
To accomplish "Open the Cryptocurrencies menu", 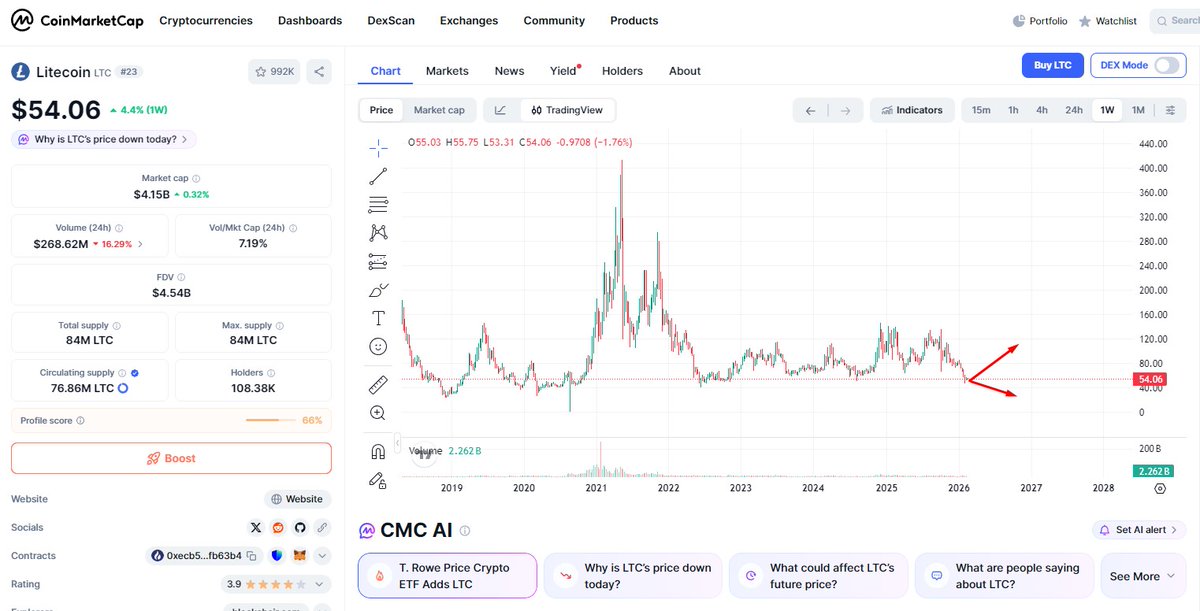I will (206, 20).
